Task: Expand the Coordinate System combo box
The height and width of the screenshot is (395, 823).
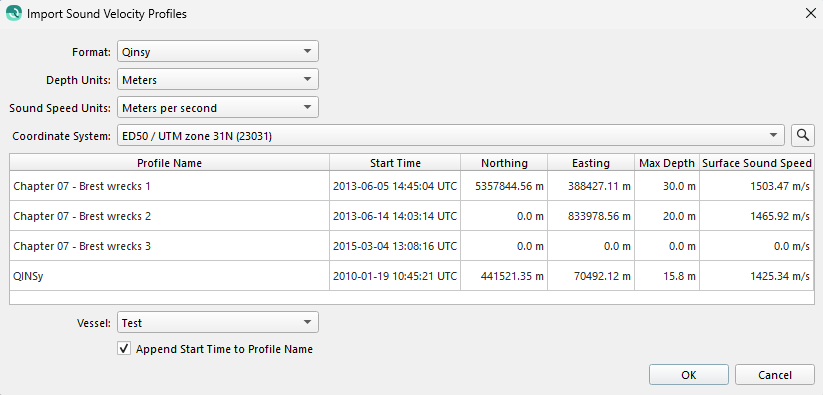Action: click(451, 135)
